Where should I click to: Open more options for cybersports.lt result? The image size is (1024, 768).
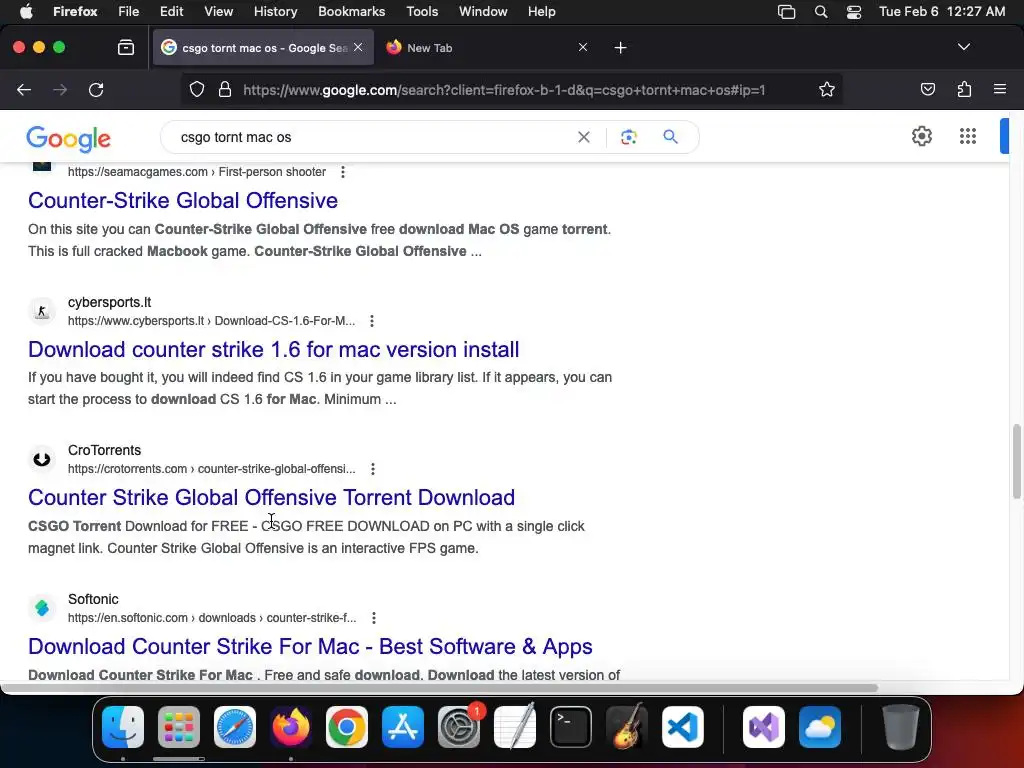[372, 321]
